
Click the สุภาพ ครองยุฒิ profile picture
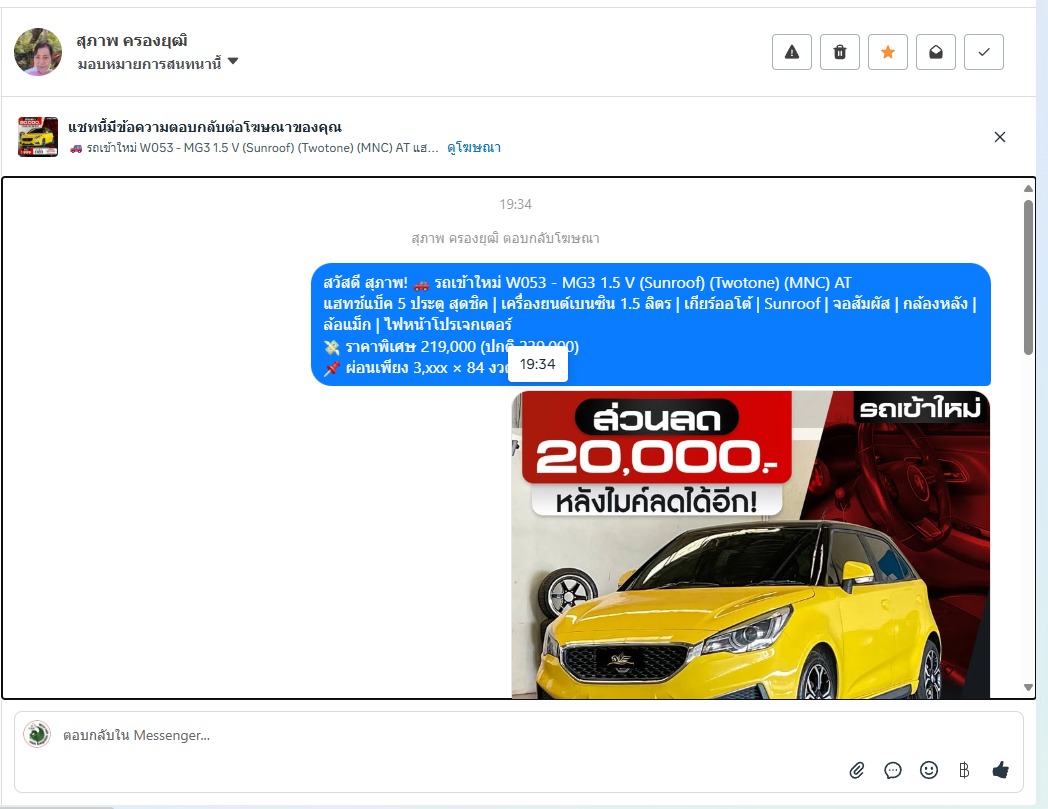(x=38, y=52)
